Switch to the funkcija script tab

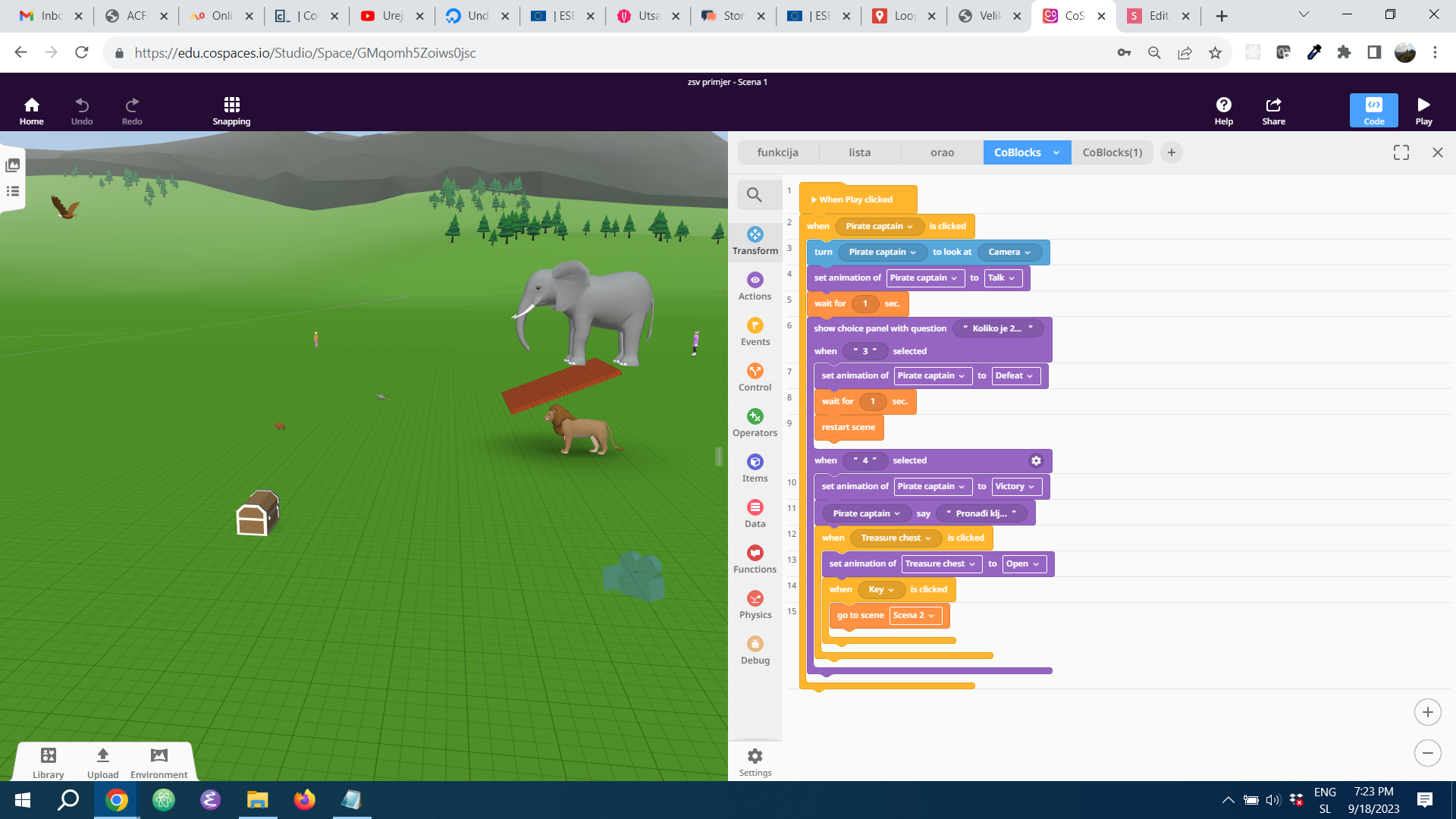click(x=777, y=152)
